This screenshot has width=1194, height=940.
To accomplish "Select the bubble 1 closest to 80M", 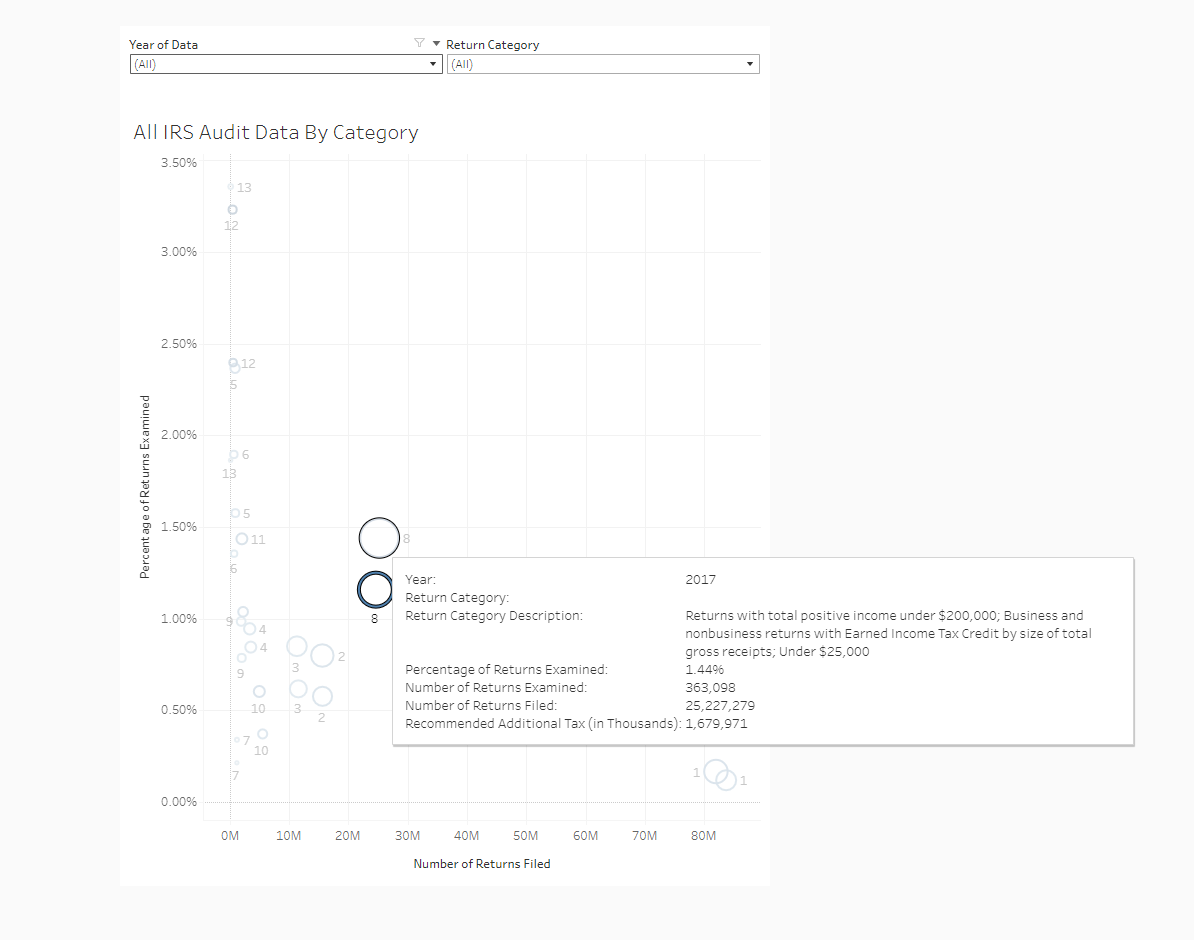I will (x=715, y=772).
